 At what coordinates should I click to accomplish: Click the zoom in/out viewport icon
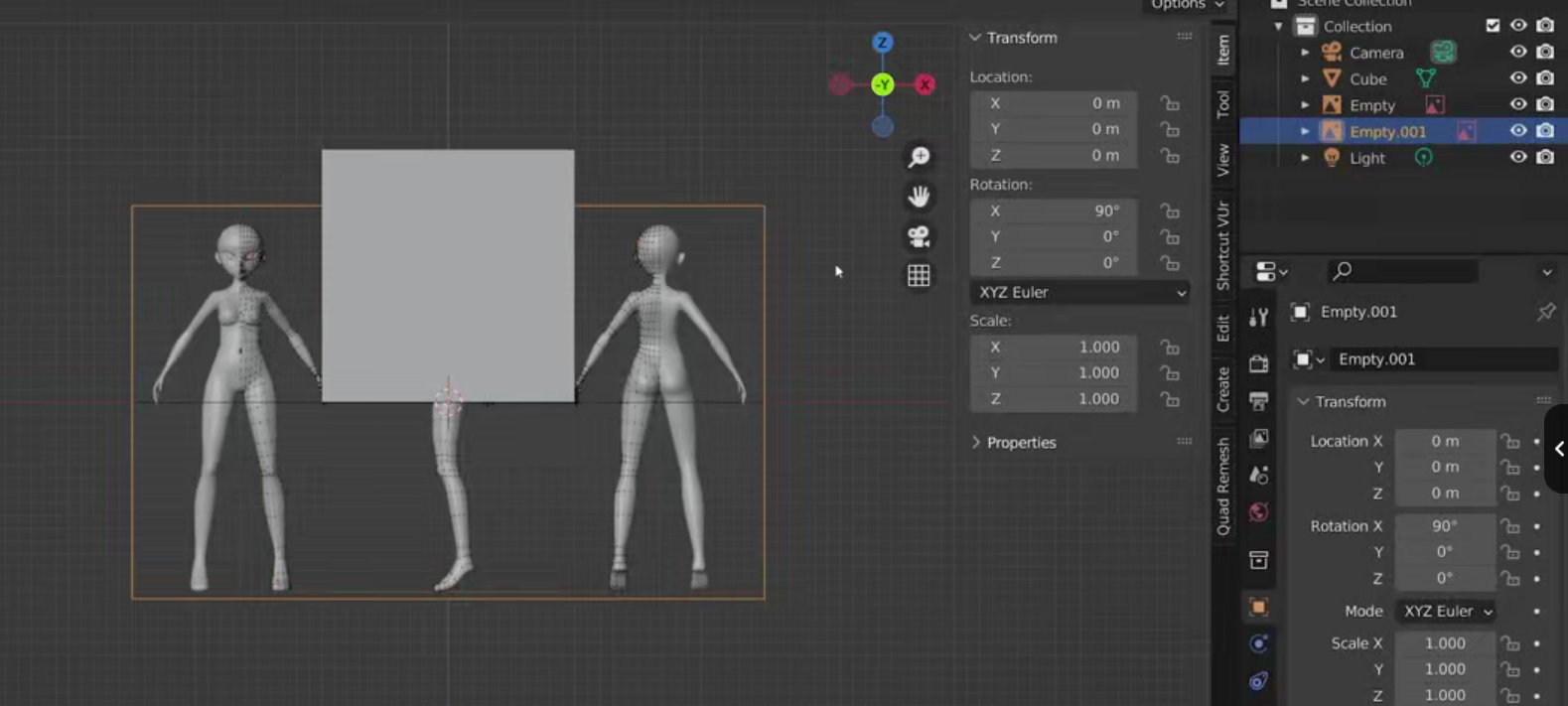919,157
